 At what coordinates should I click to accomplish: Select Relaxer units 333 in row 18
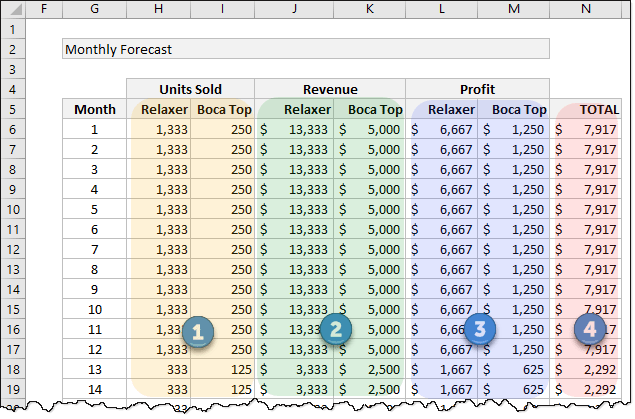pos(158,369)
